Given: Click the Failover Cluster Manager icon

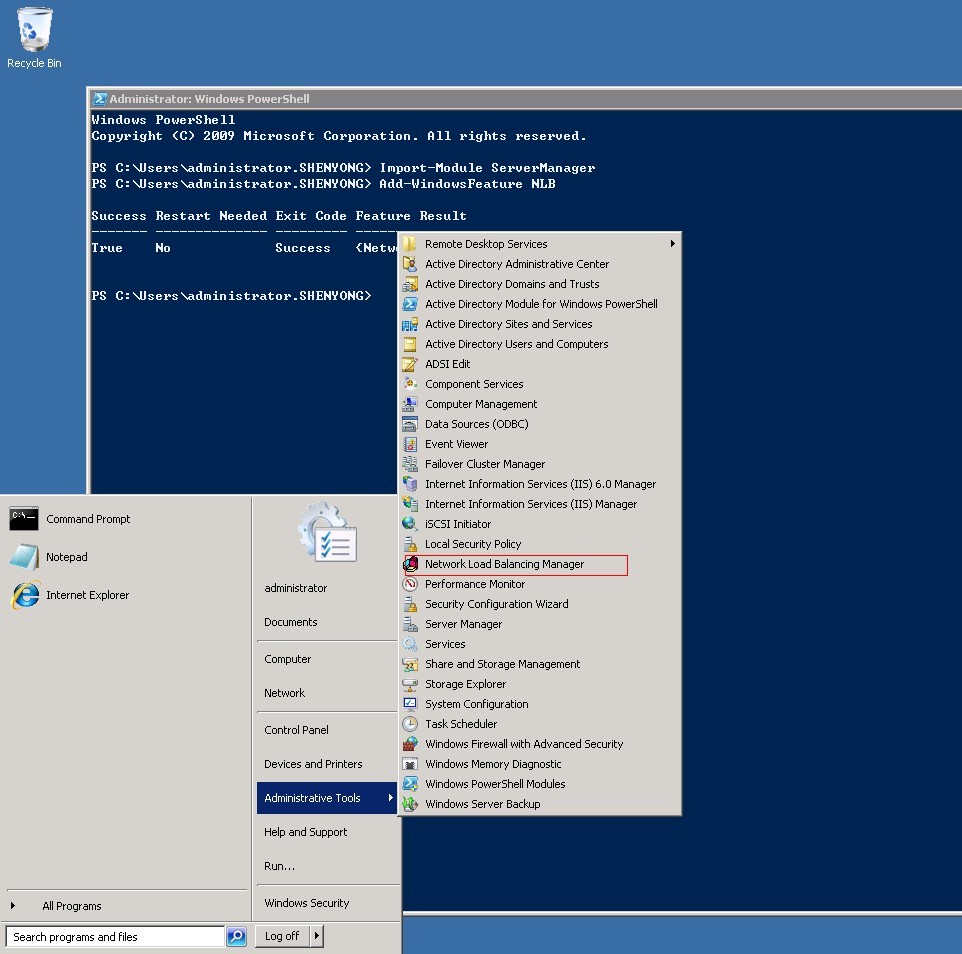Looking at the screenshot, I should [x=410, y=464].
